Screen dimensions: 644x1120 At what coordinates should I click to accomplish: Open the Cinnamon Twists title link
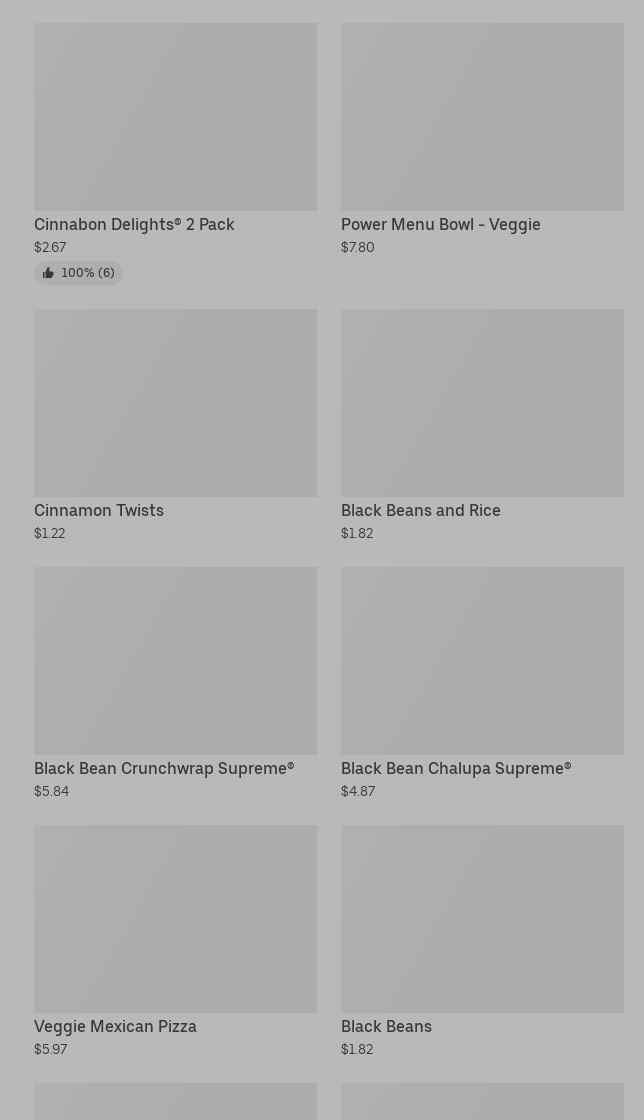(x=99, y=511)
